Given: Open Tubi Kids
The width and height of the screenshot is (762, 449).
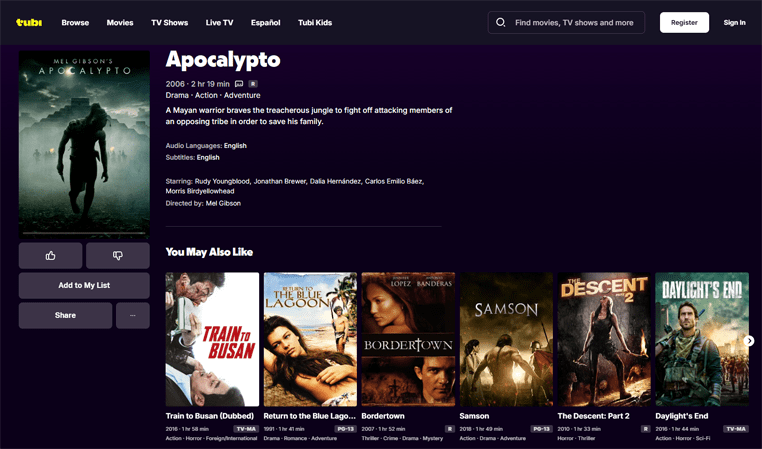Looking at the screenshot, I should 315,22.
